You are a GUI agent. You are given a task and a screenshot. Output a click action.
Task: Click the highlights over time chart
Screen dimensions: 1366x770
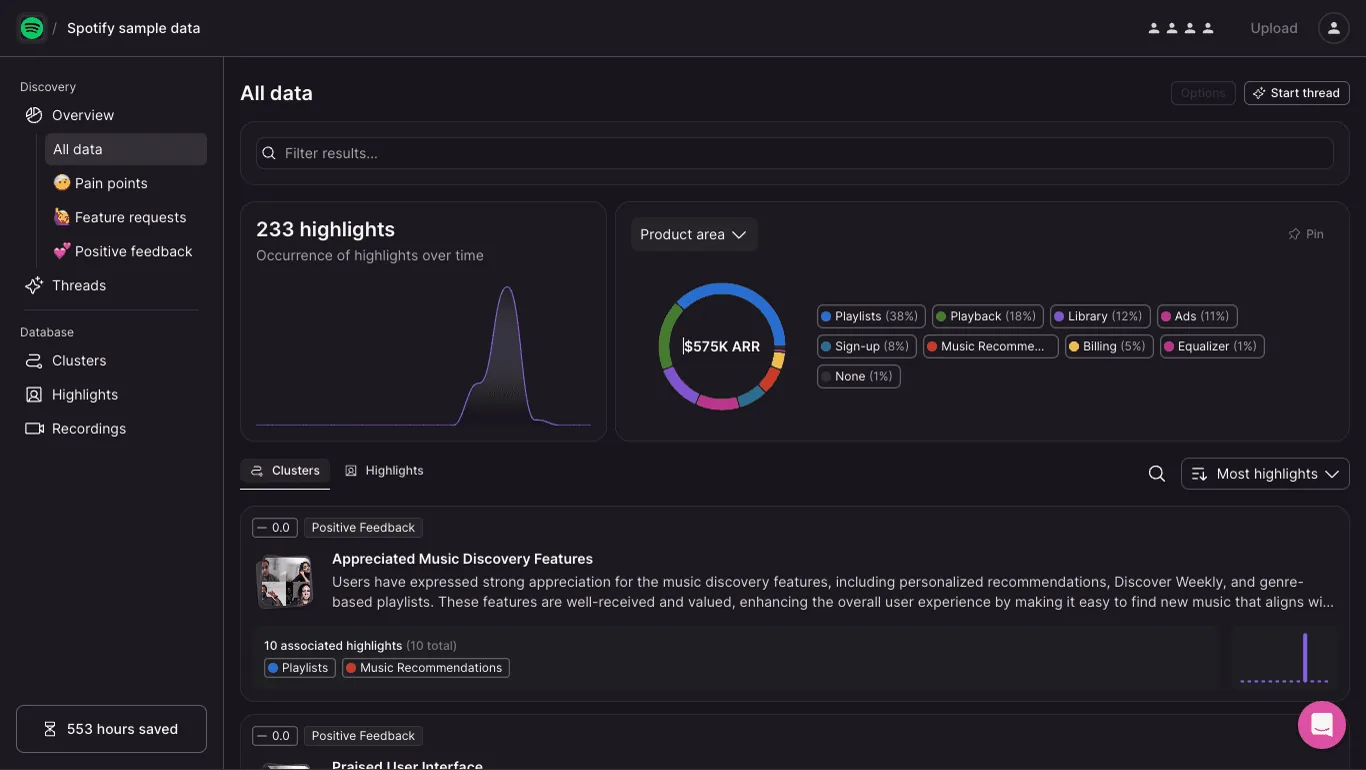tap(423, 356)
